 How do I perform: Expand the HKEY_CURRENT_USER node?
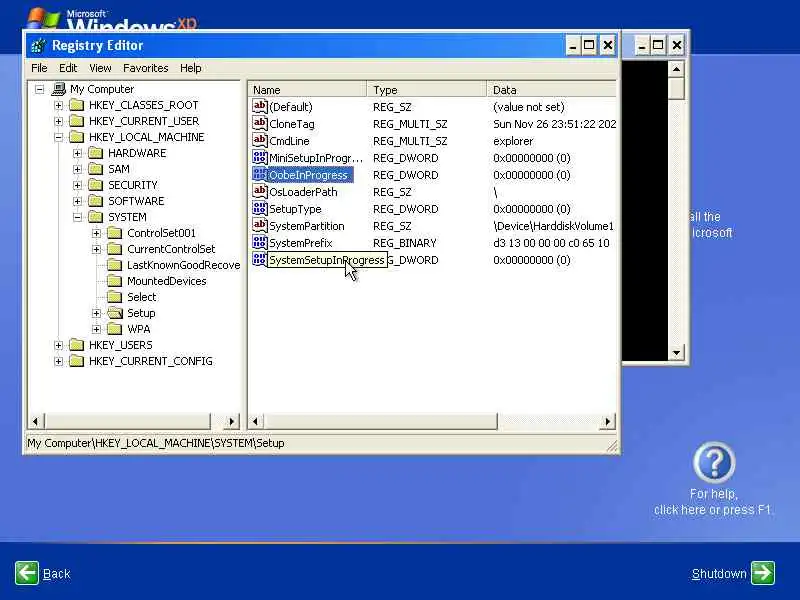coord(58,121)
